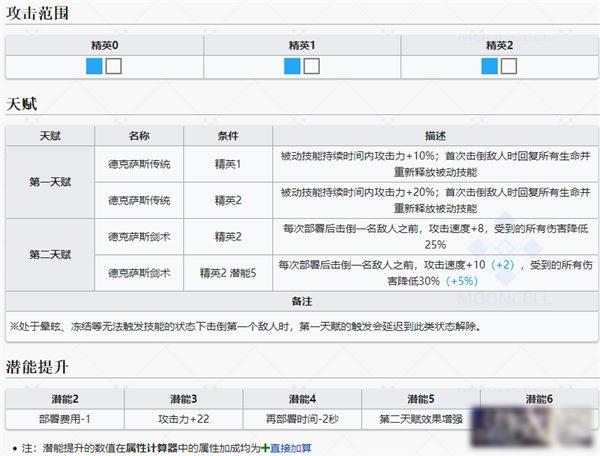Viewport: 600px width, 456px height.
Task: Select the 第一天赋 row label
Action: 50,182
